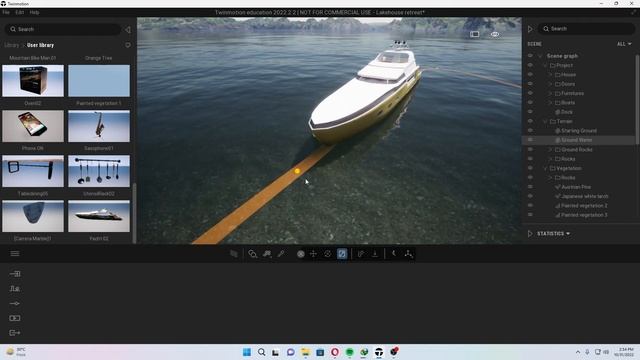Select the translate move tool

click(x=313, y=254)
